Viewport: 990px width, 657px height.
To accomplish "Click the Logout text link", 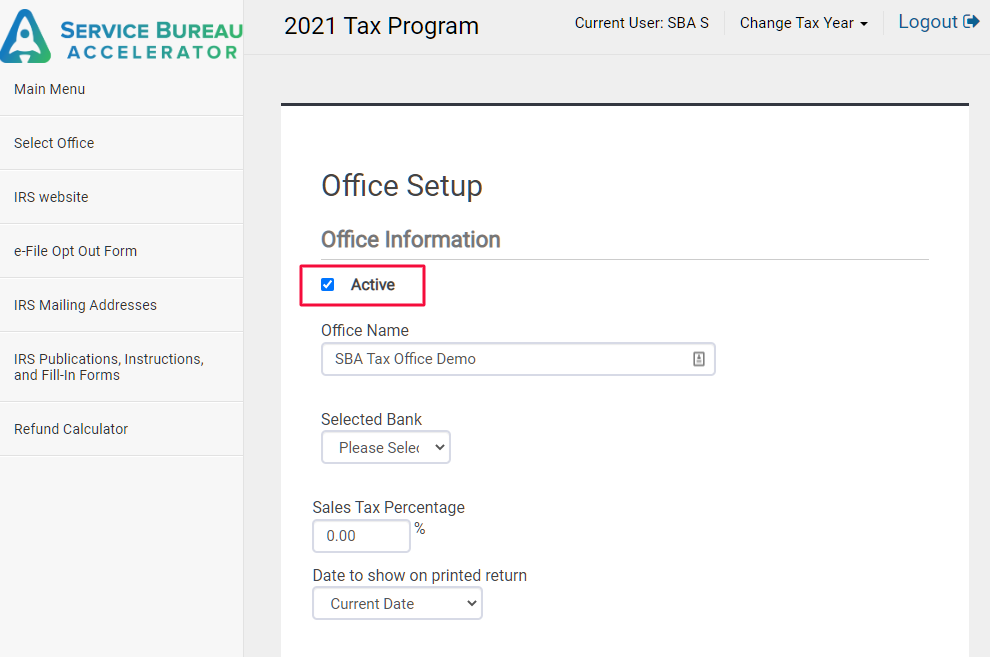I will click(927, 22).
